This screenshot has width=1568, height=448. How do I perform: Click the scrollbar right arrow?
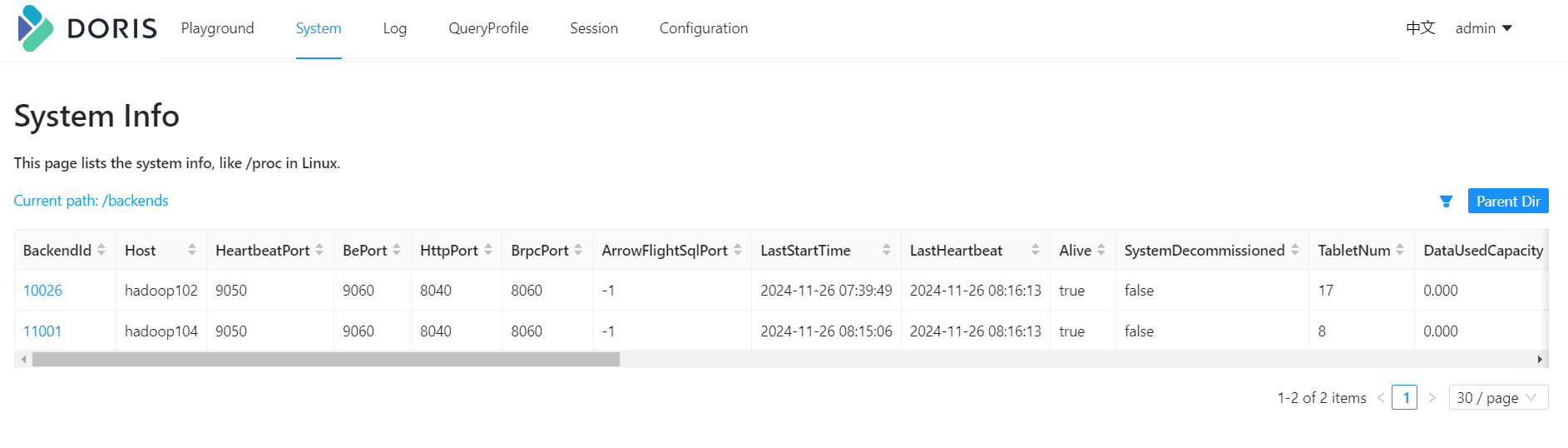coord(1540,360)
